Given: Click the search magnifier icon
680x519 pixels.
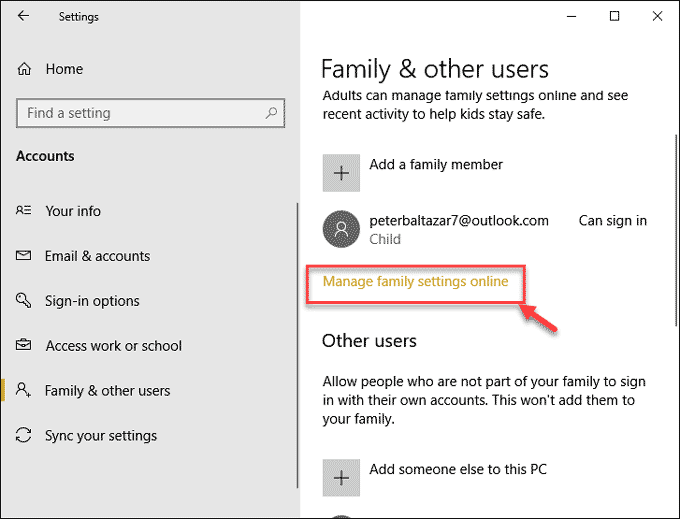Looking at the screenshot, I should click(x=271, y=113).
